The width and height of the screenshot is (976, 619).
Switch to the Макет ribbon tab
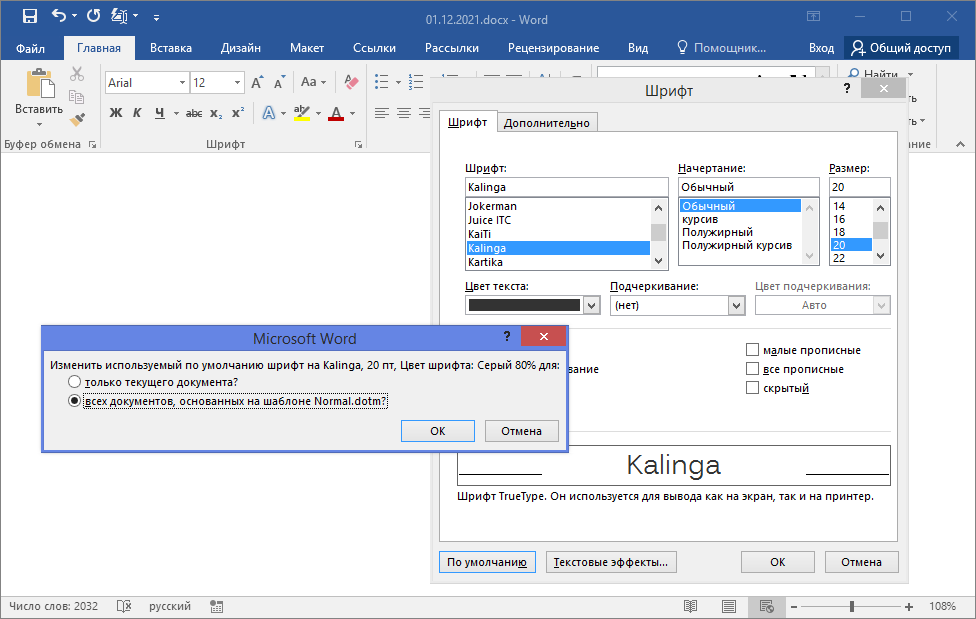click(307, 48)
